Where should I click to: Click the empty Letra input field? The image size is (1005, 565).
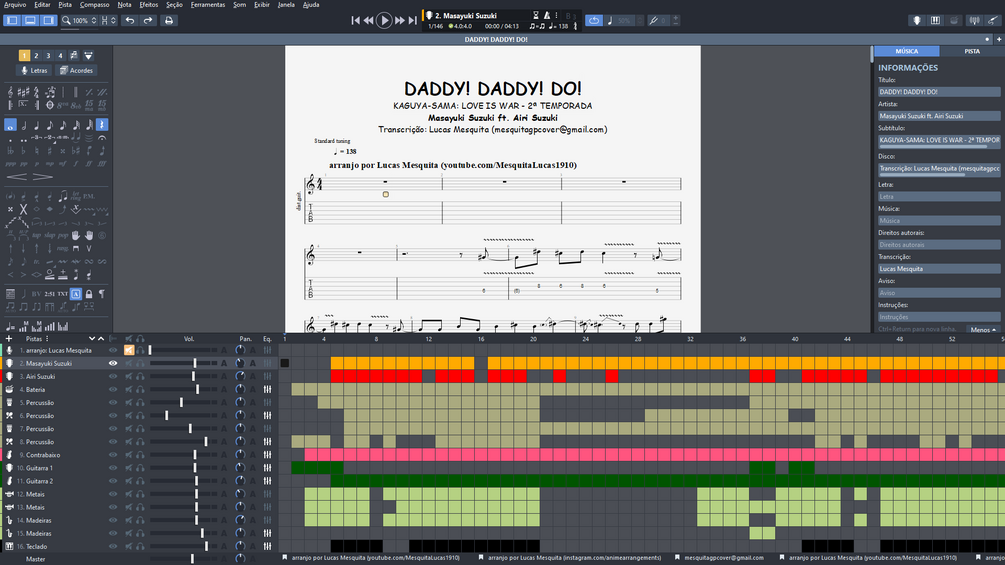[939, 197]
